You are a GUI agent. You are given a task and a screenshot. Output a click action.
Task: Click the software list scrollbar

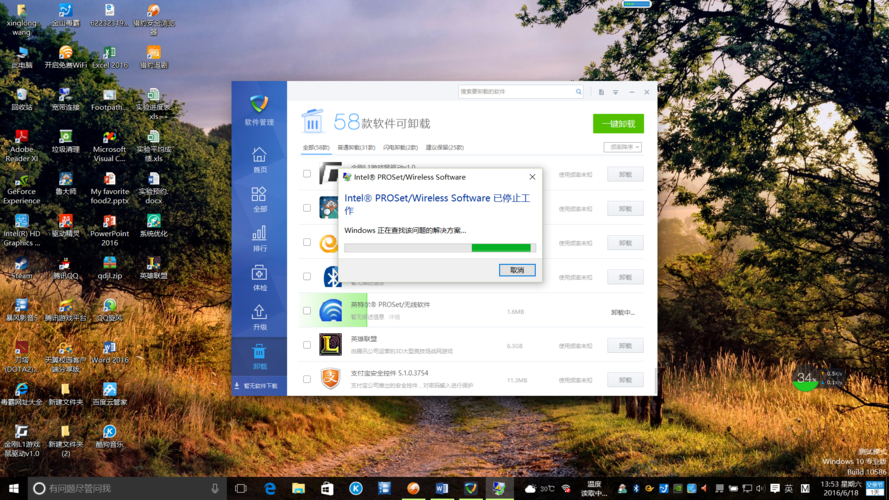(655, 381)
